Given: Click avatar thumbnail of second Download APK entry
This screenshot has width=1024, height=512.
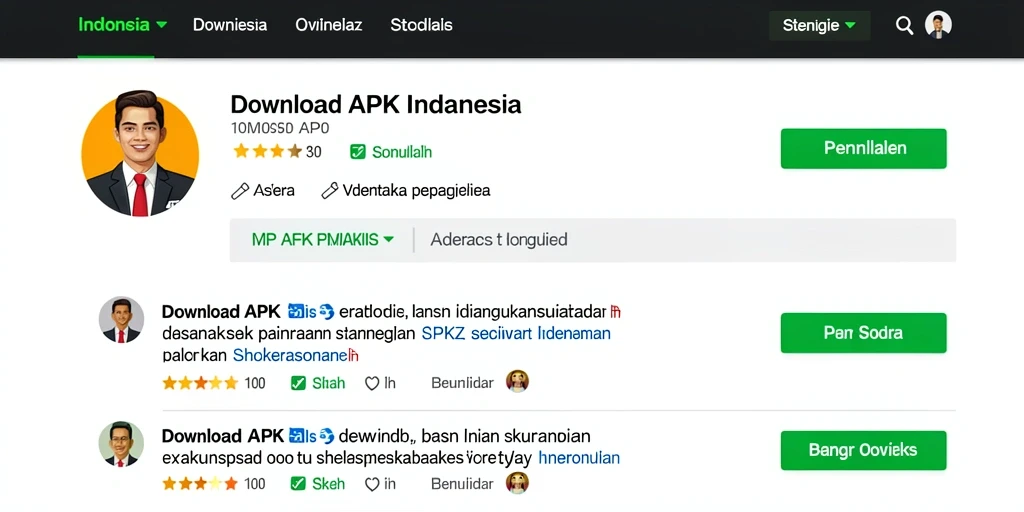Looking at the screenshot, I should [121, 444].
